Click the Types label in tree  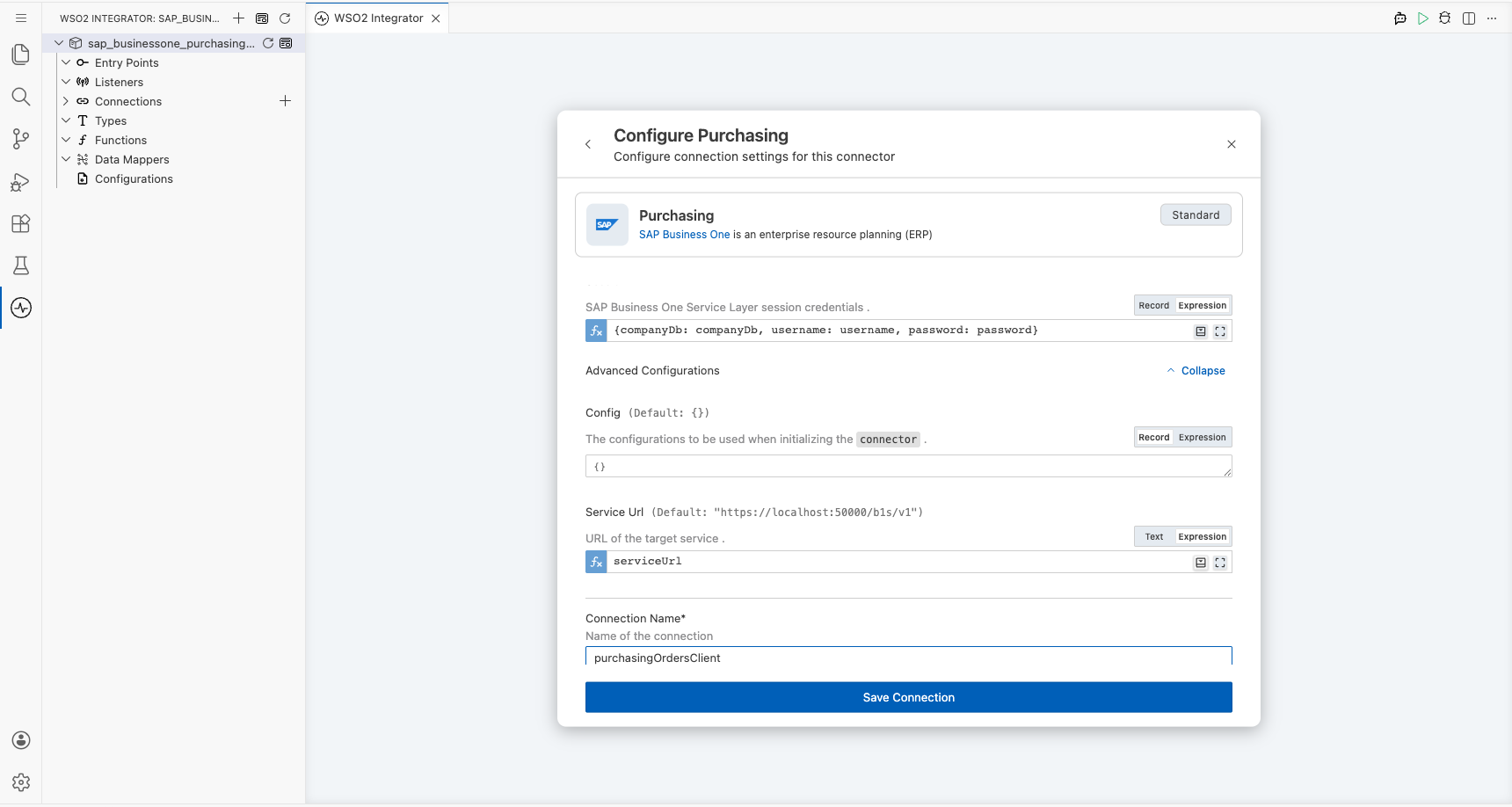[111, 121]
